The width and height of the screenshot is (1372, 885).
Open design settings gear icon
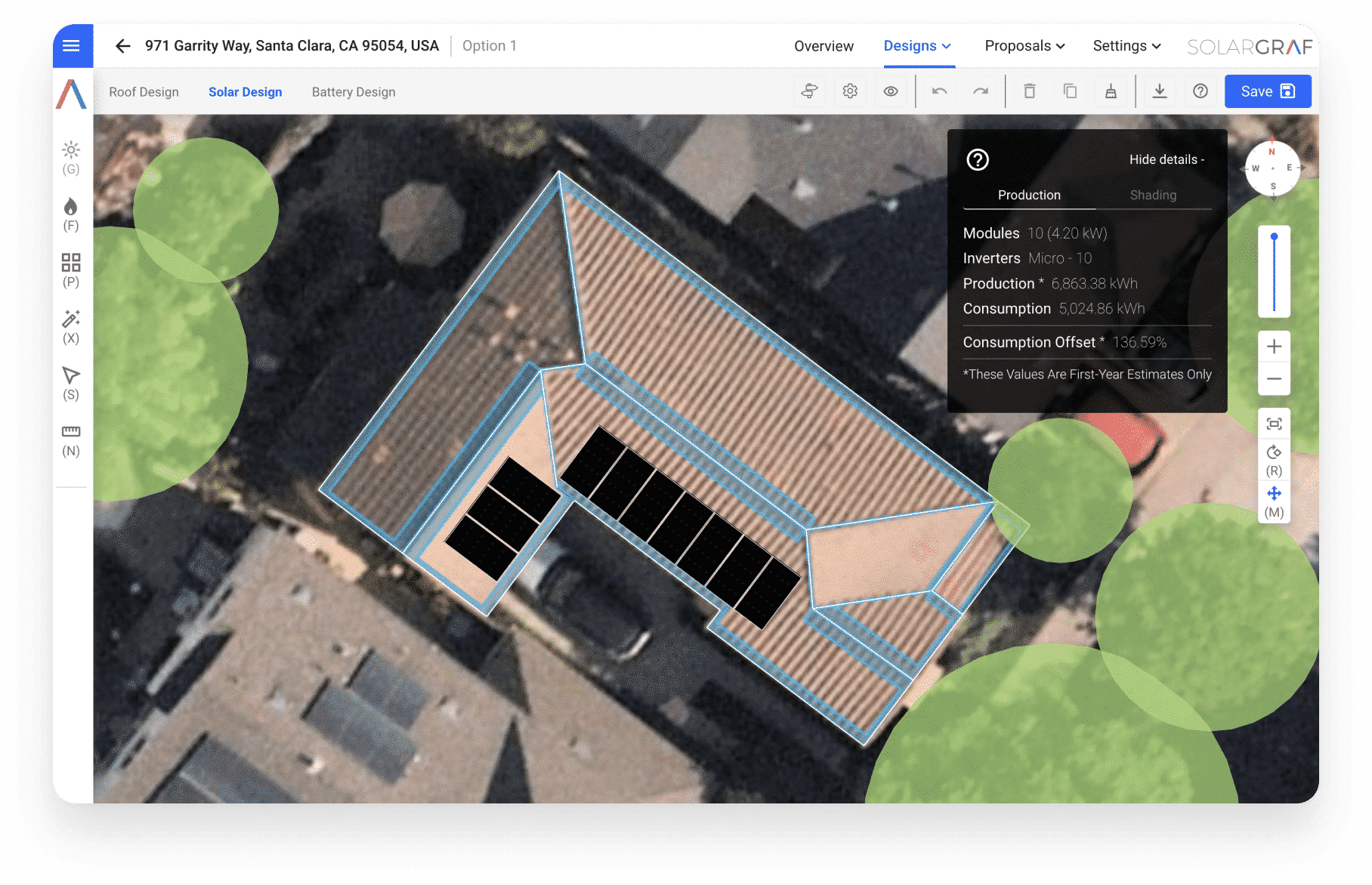pyautogui.click(x=850, y=91)
